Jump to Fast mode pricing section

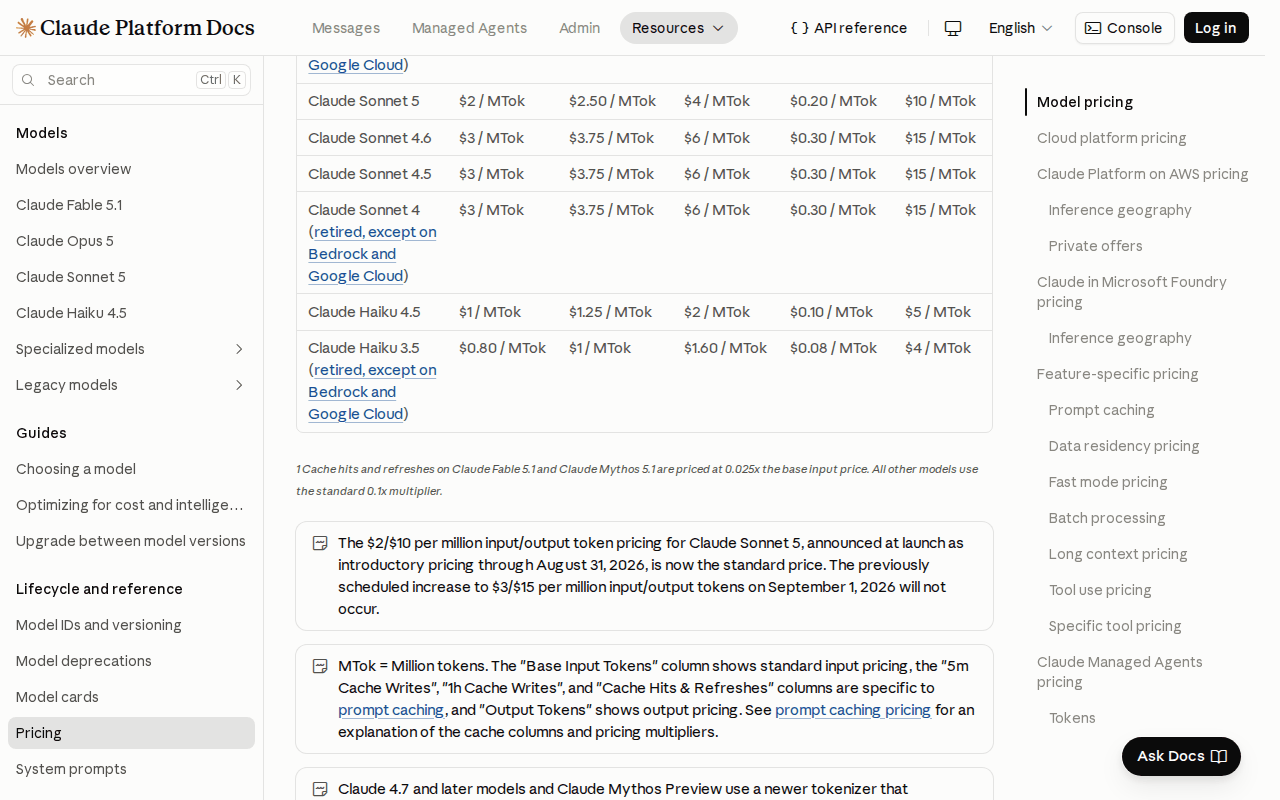1108,482
